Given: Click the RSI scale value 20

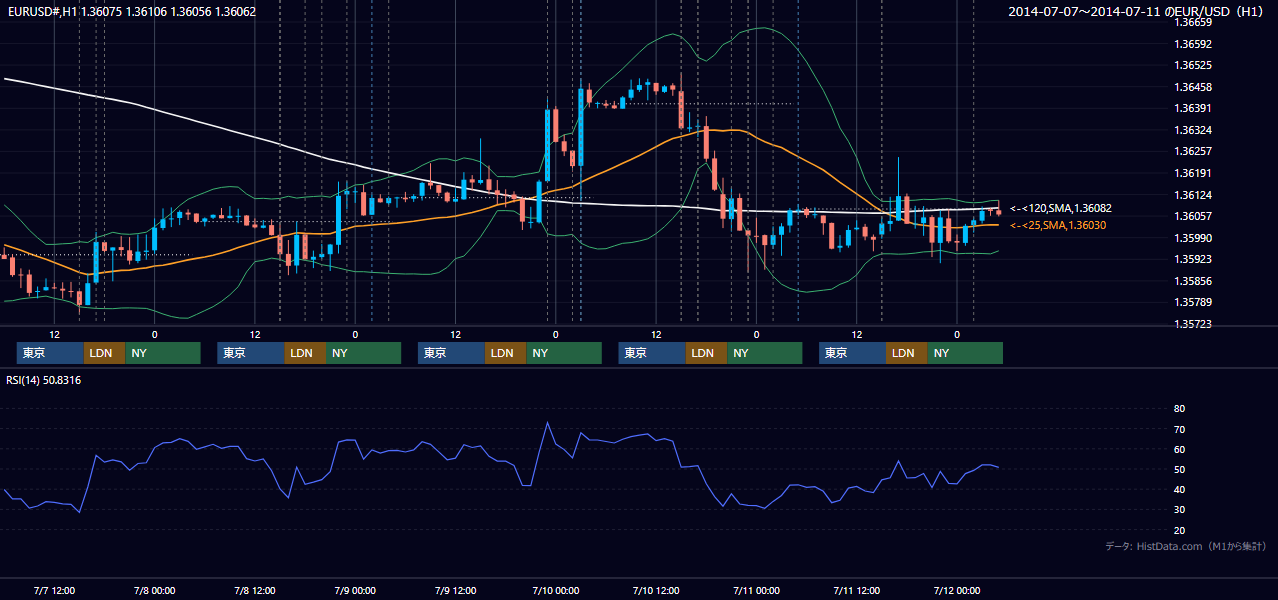Looking at the screenshot, I should (1179, 530).
